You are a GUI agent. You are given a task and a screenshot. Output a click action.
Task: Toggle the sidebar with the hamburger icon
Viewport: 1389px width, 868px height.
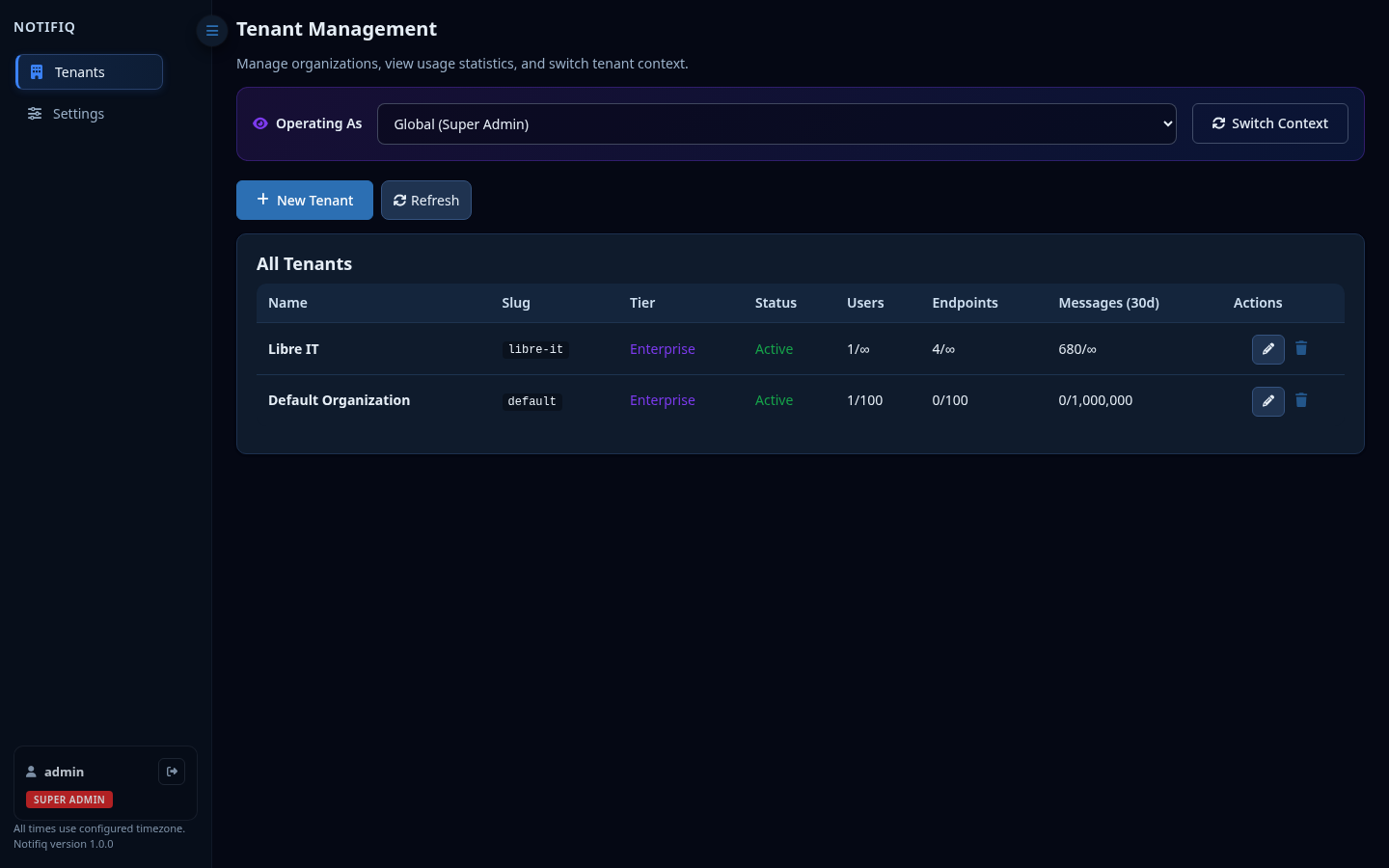tap(212, 31)
